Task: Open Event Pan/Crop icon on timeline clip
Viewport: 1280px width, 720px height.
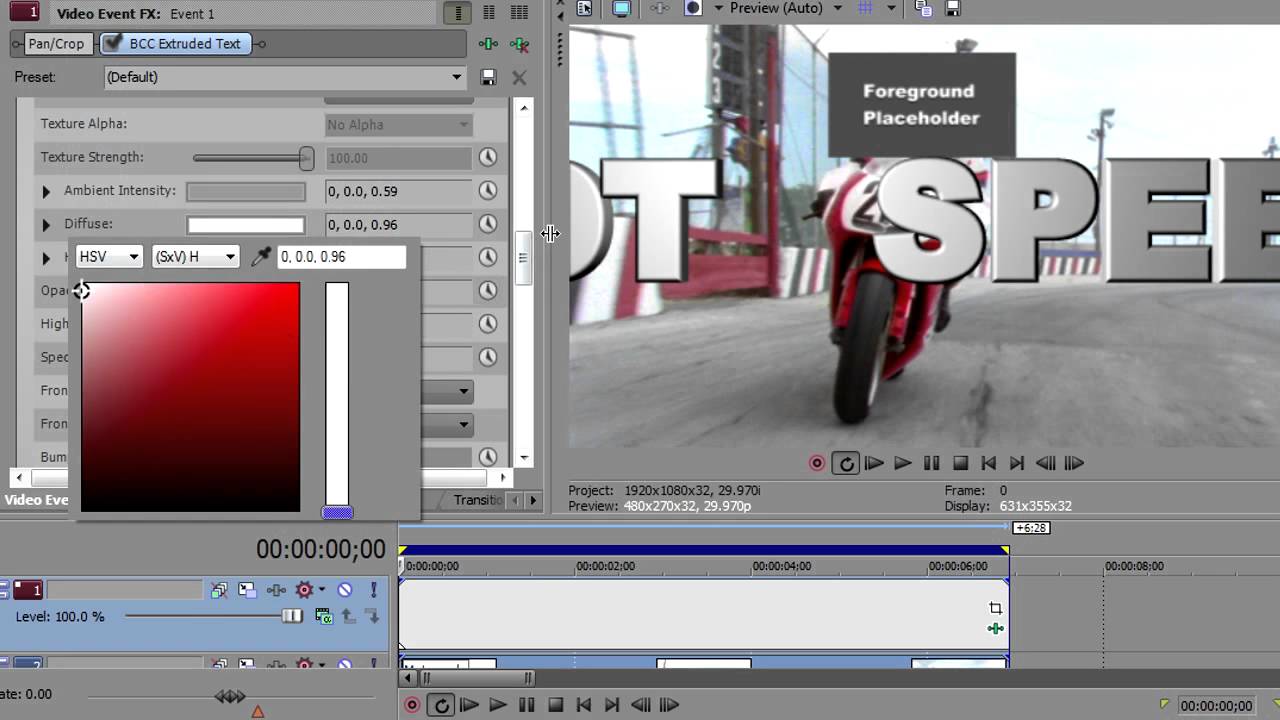Action: pos(995,608)
